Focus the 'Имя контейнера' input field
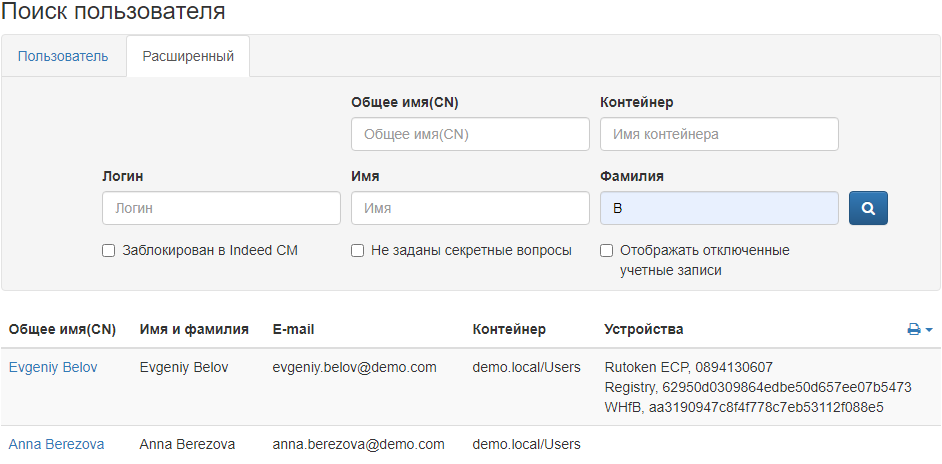Screen dimensions: 942x464 pos(719,134)
